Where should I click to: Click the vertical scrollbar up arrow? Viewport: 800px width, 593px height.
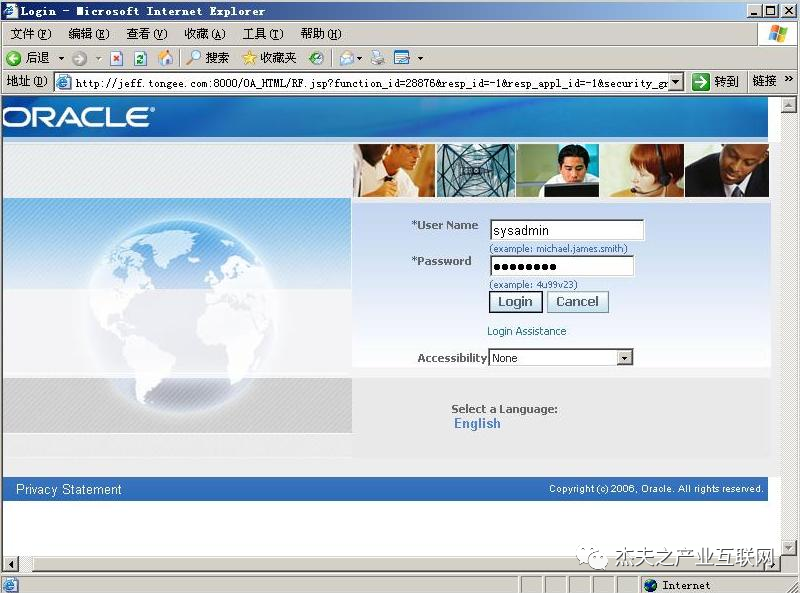coord(789,105)
